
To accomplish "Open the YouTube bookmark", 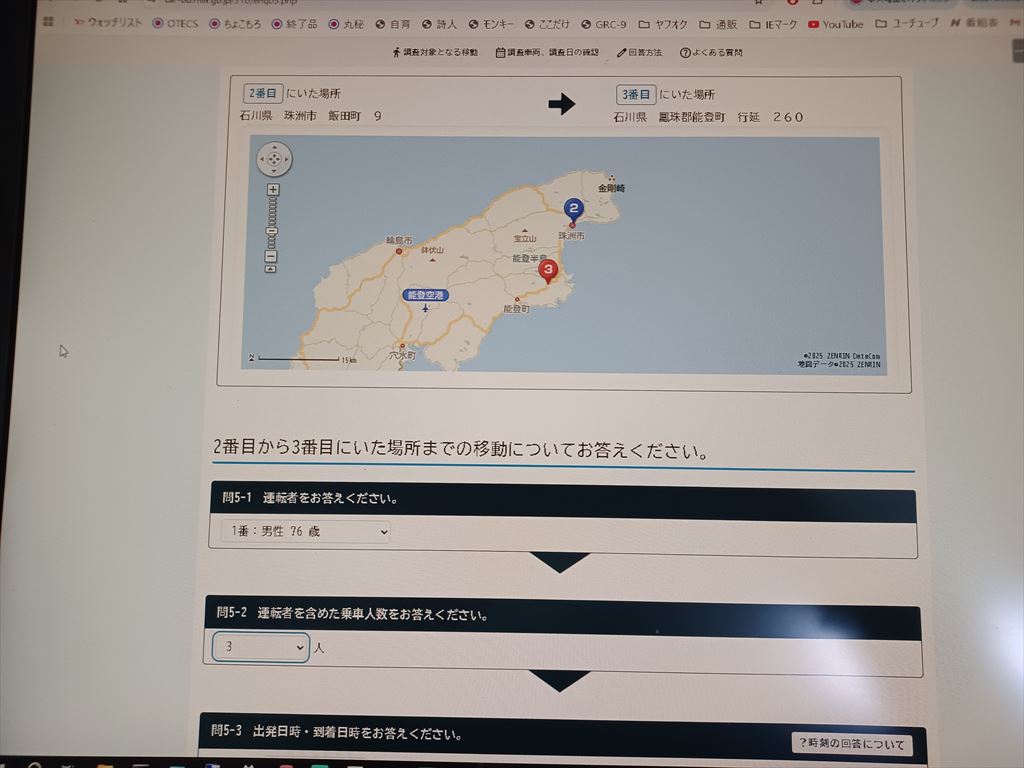I will click(835, 24).
